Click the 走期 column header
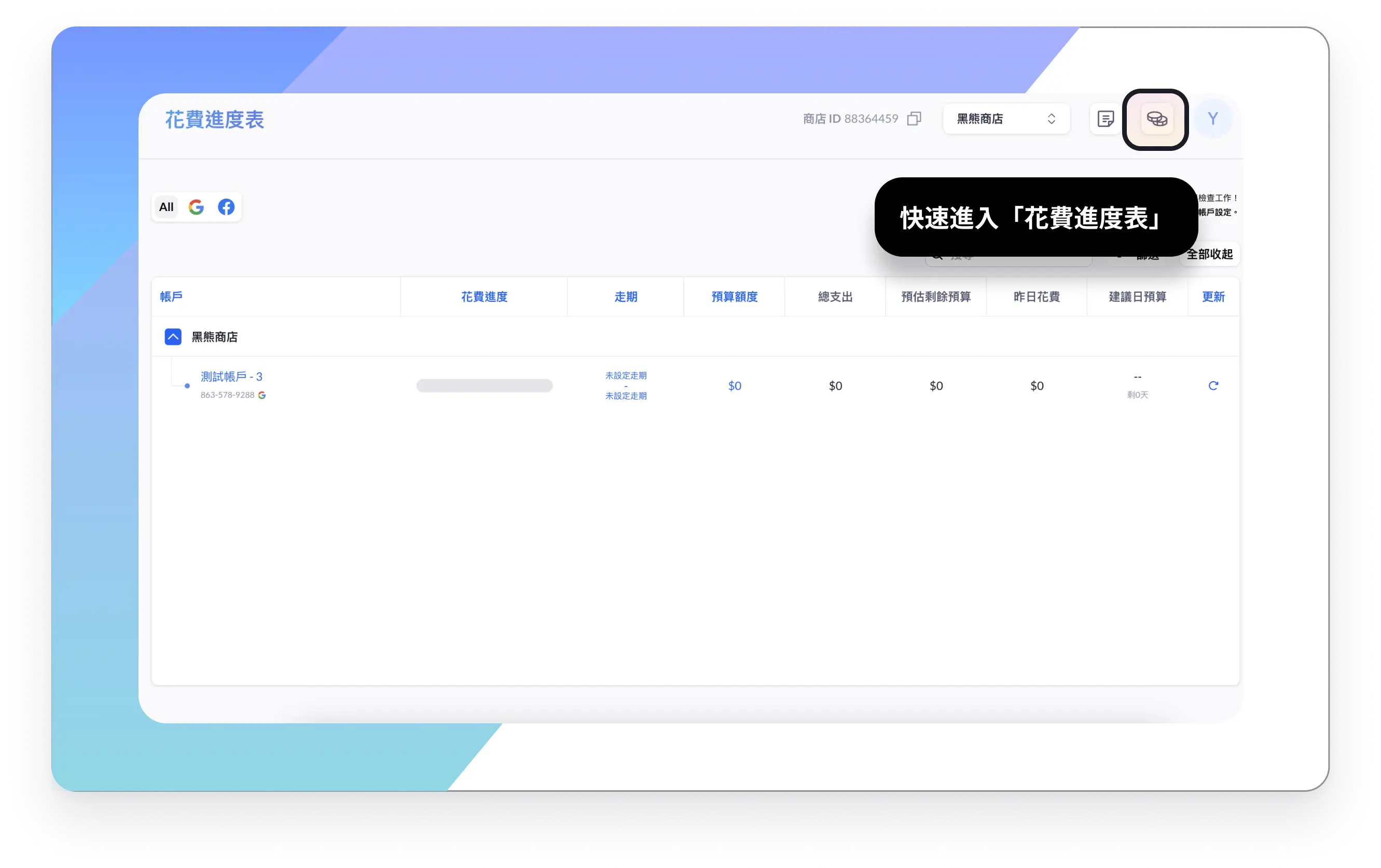Viewport: 1381px width, 868px height. click(626, 297)
